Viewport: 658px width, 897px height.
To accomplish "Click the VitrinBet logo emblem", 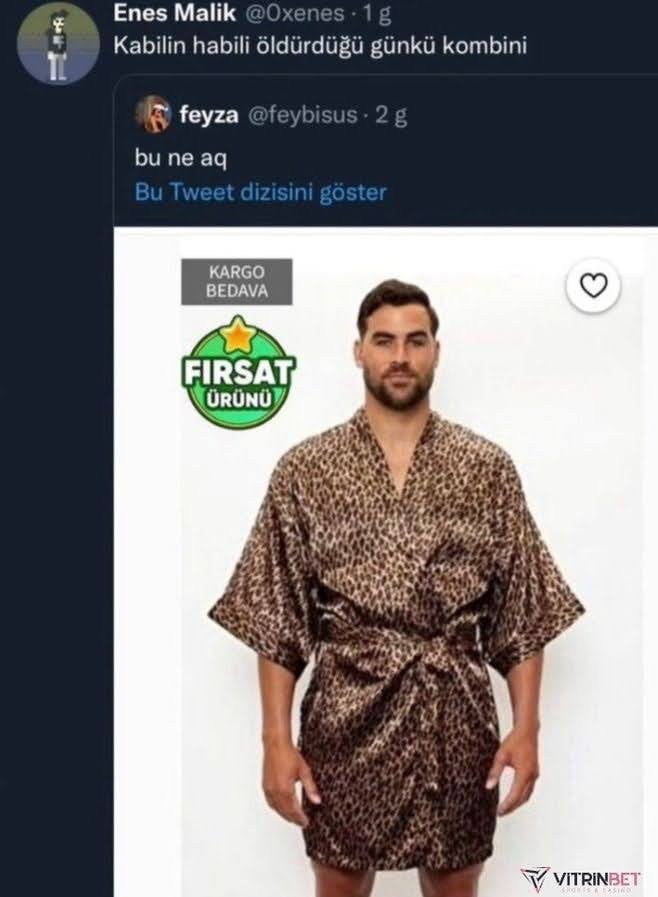I will (536, 878).
